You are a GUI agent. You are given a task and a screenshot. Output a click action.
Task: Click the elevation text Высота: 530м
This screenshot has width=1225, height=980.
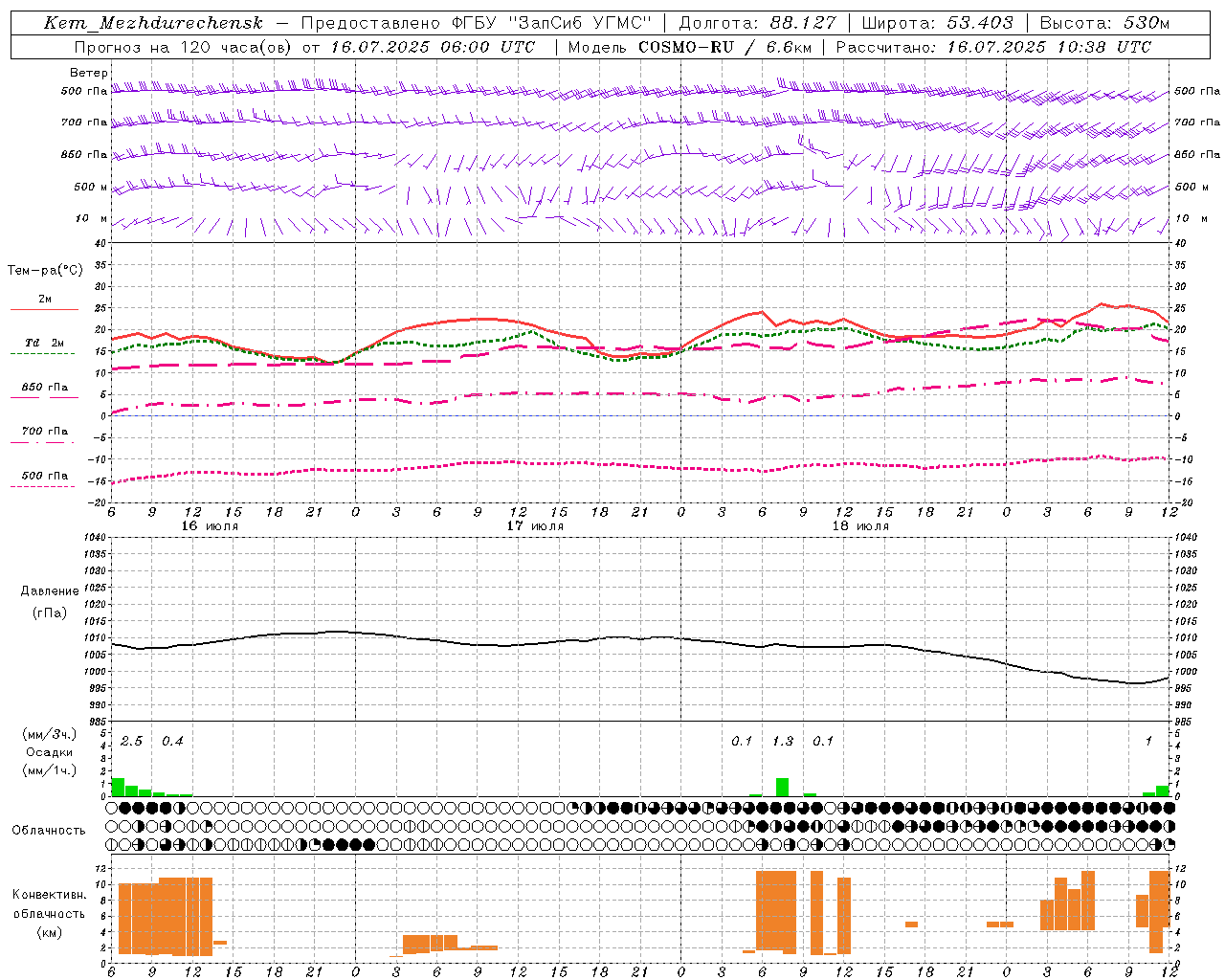[1104, 23]
